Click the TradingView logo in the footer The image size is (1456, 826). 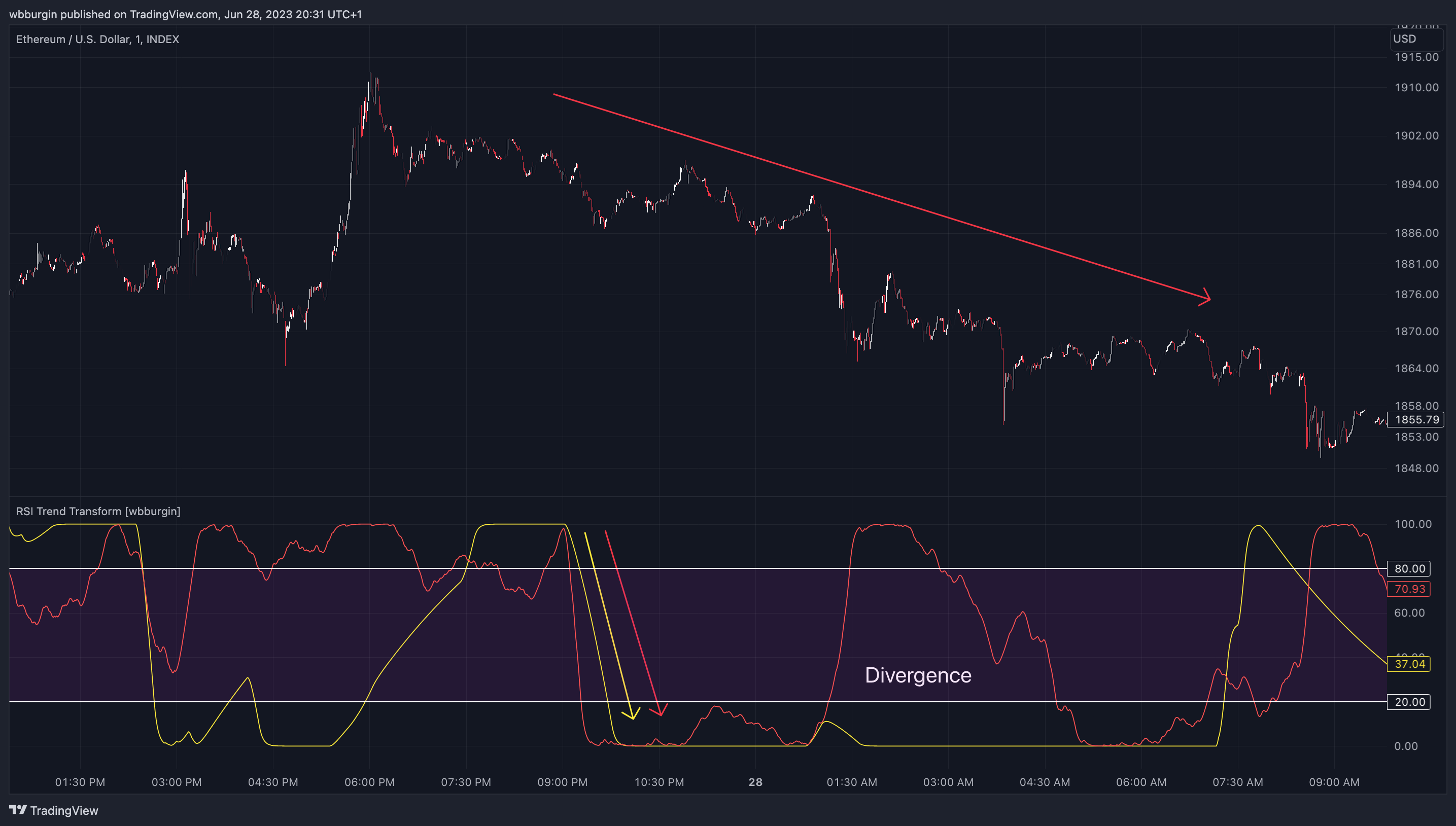[54, 810]
